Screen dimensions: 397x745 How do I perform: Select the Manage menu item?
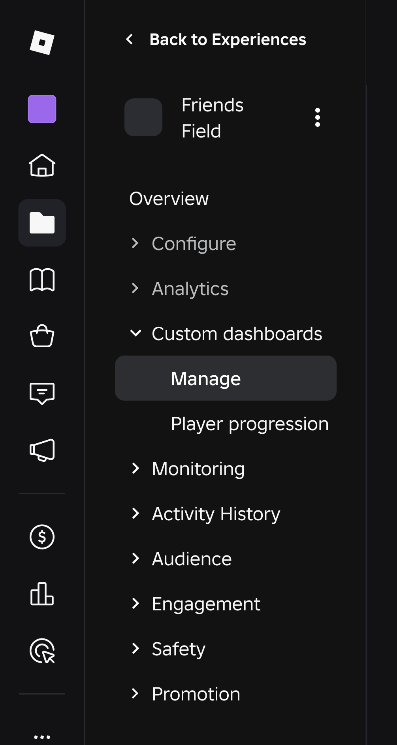pyautogui.click(x=226, y=378)
